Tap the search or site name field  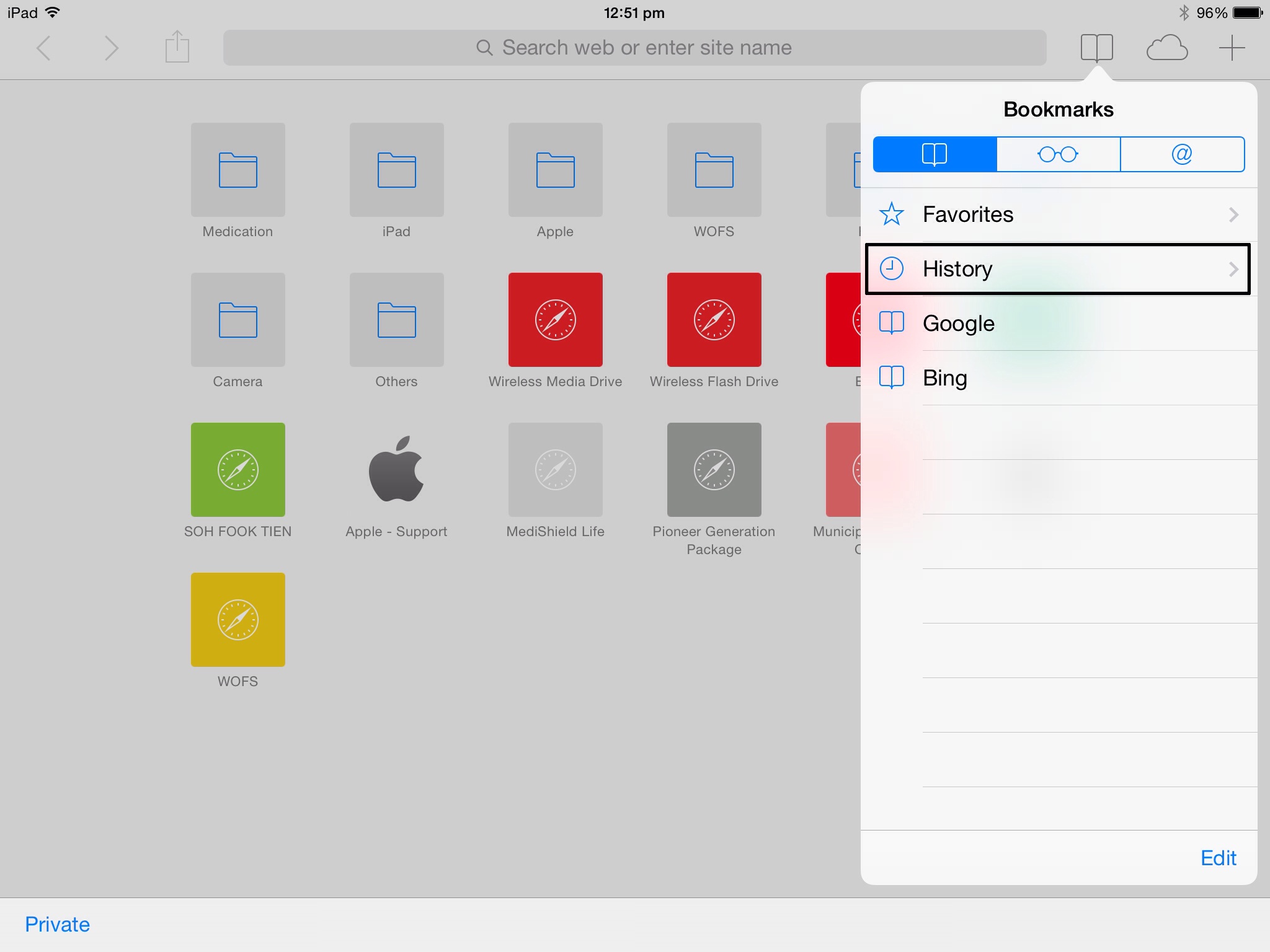634,48
